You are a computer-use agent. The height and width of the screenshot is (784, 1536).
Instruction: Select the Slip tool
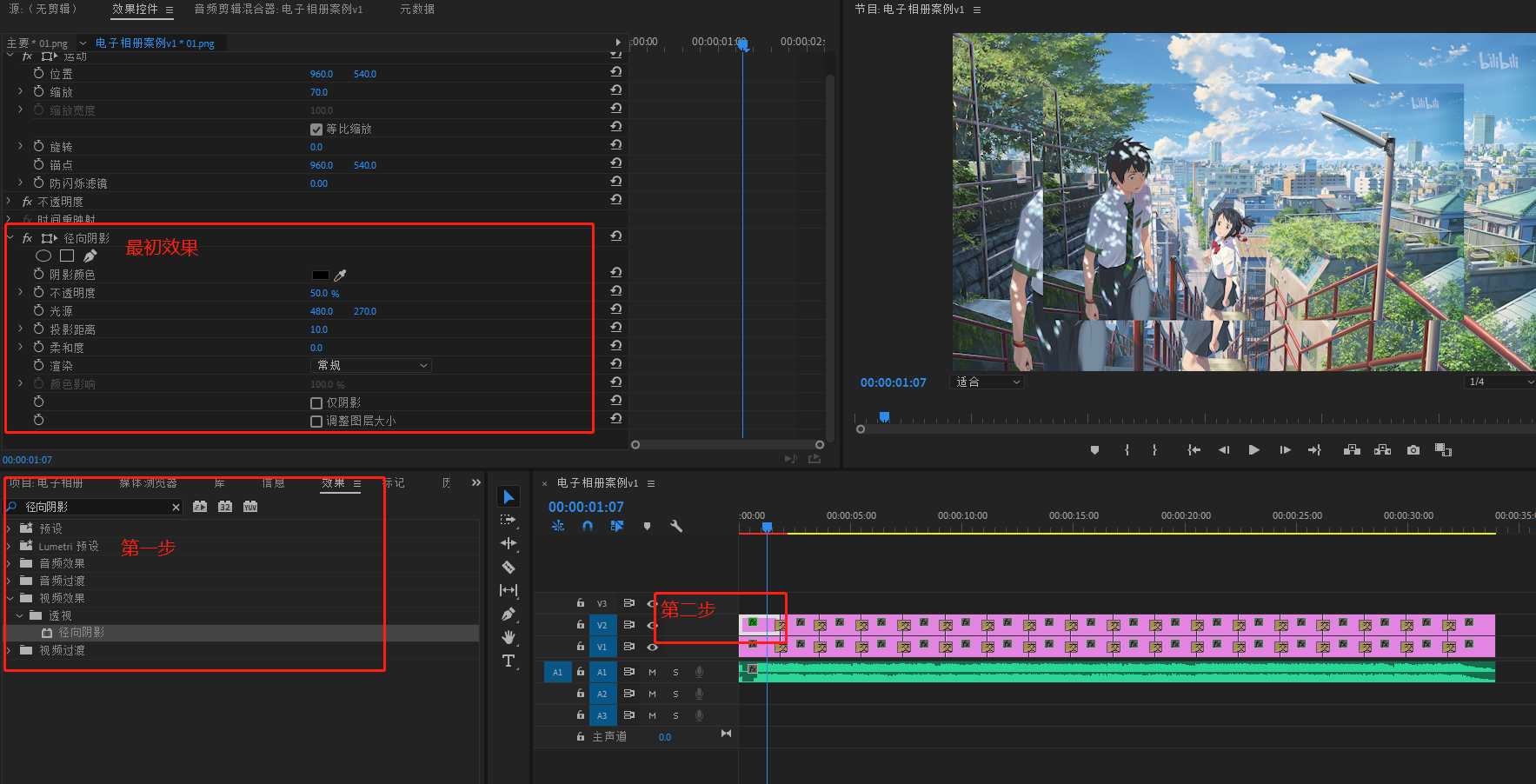[509, 590]
